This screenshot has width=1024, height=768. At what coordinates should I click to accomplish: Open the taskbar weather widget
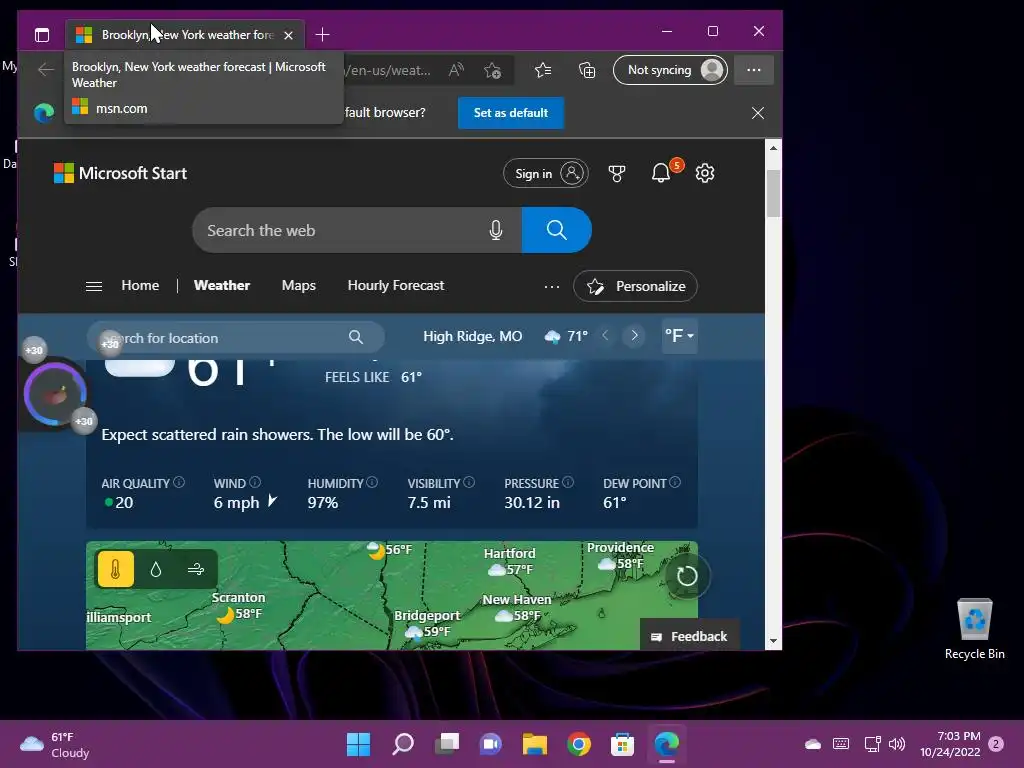point(55,744)
